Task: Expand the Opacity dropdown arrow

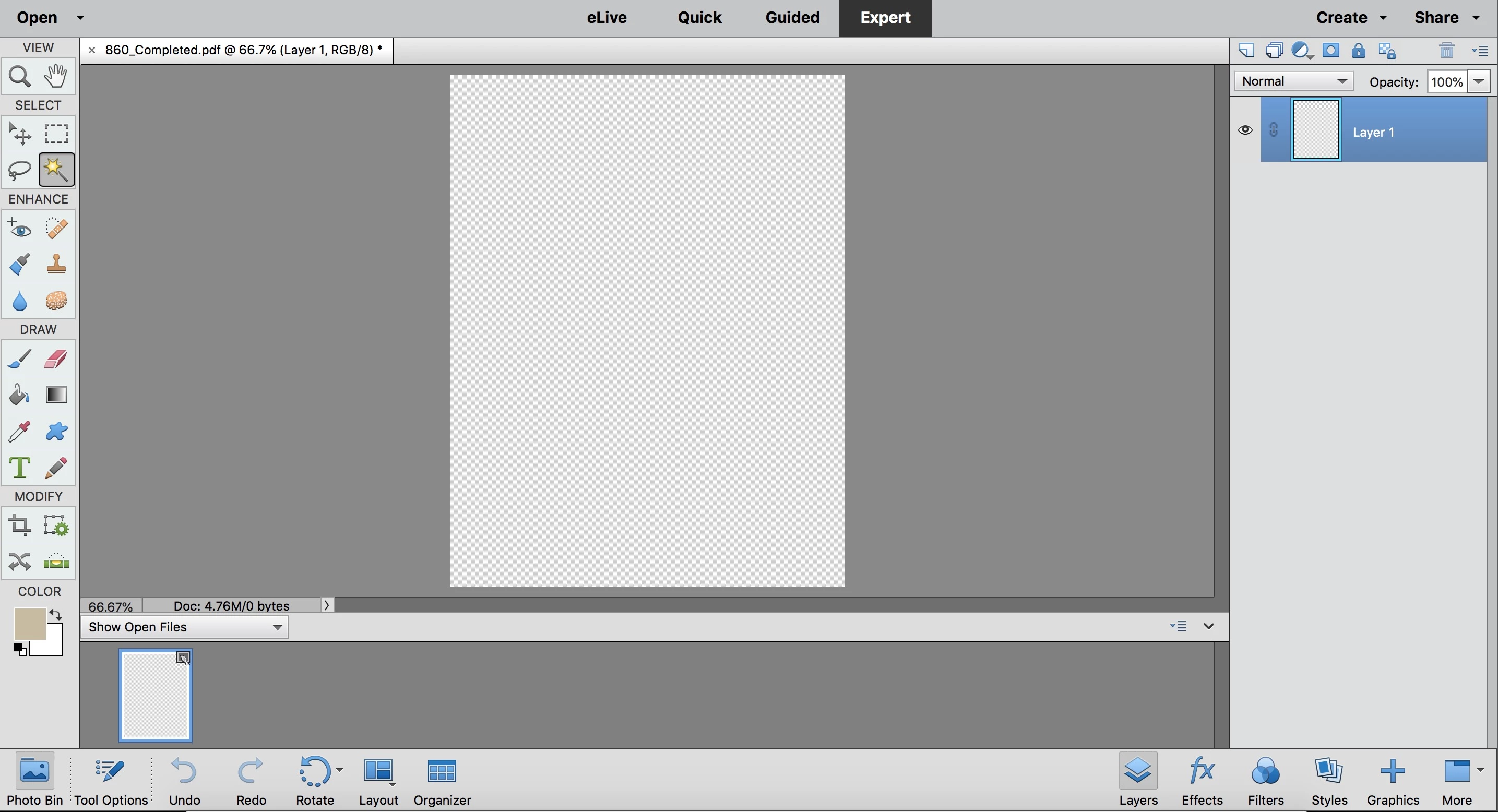Action: 1479,81
